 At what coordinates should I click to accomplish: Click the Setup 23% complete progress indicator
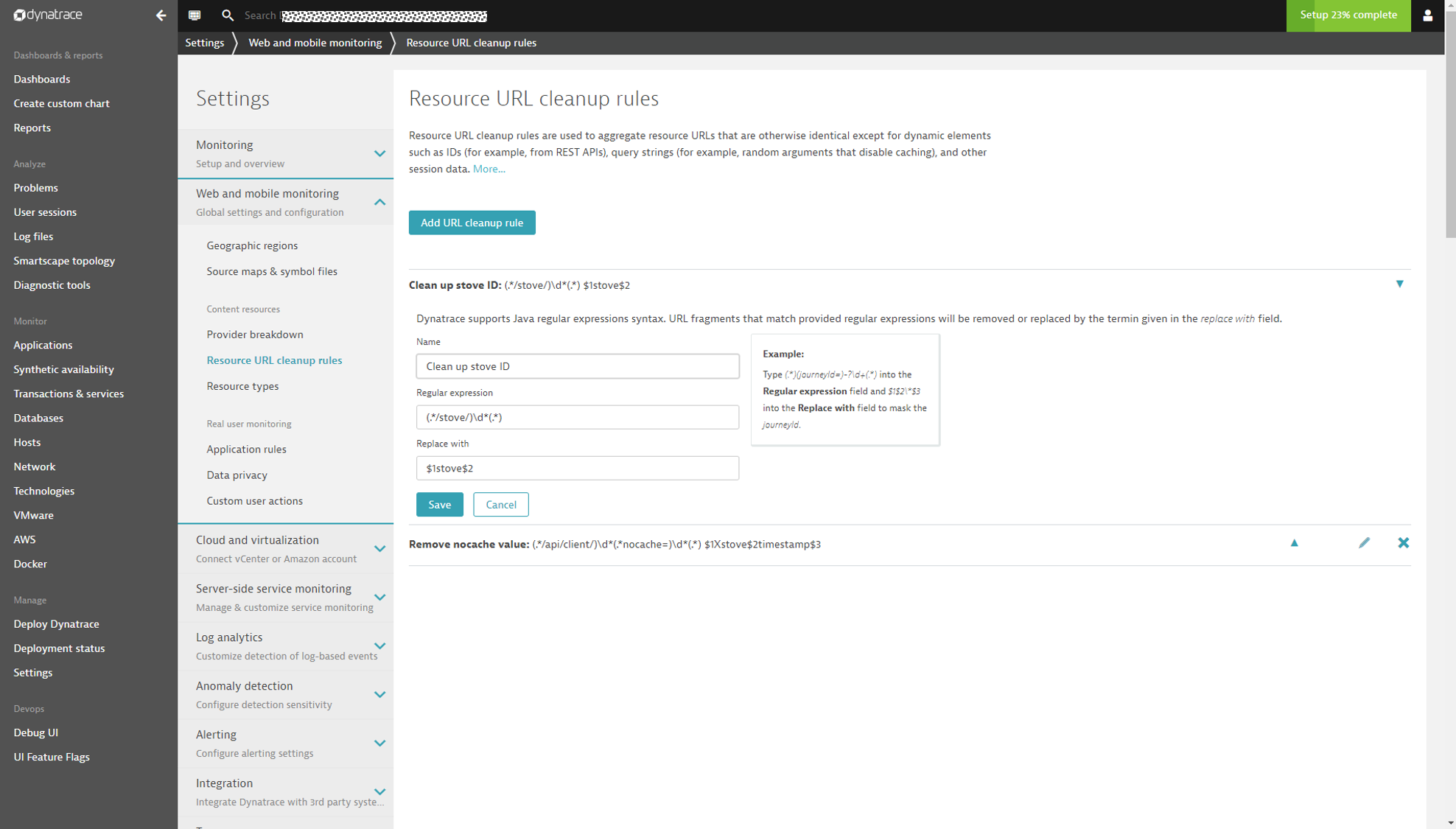point(1348,15)
